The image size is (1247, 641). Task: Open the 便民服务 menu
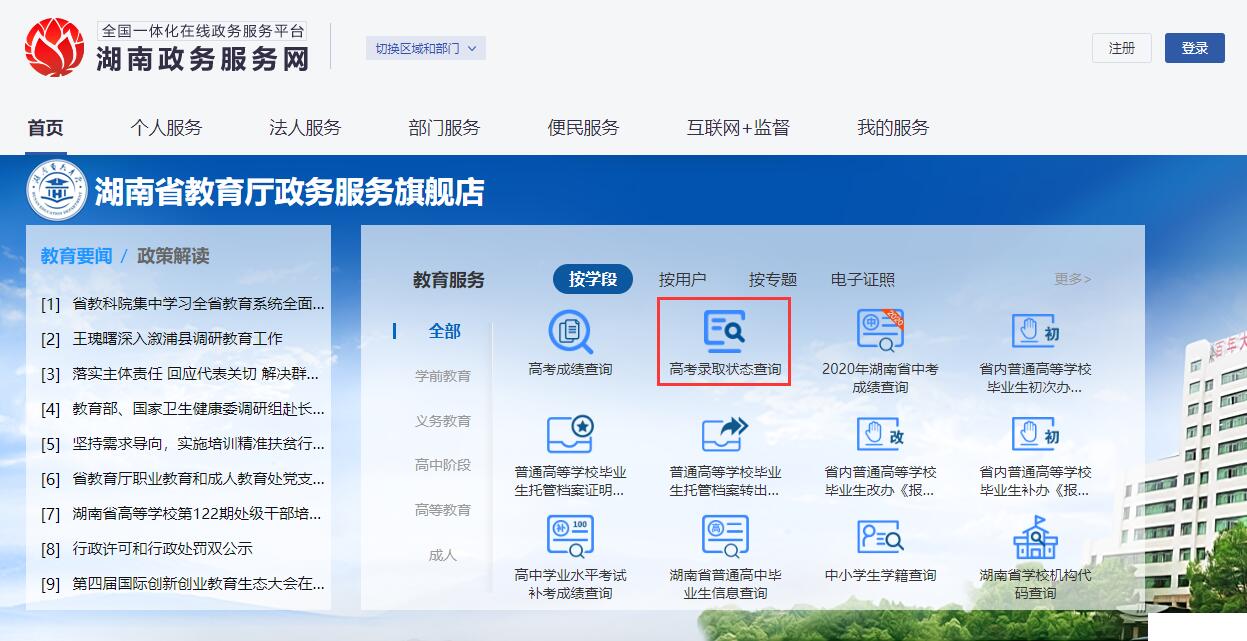click(x=583, y=128)
